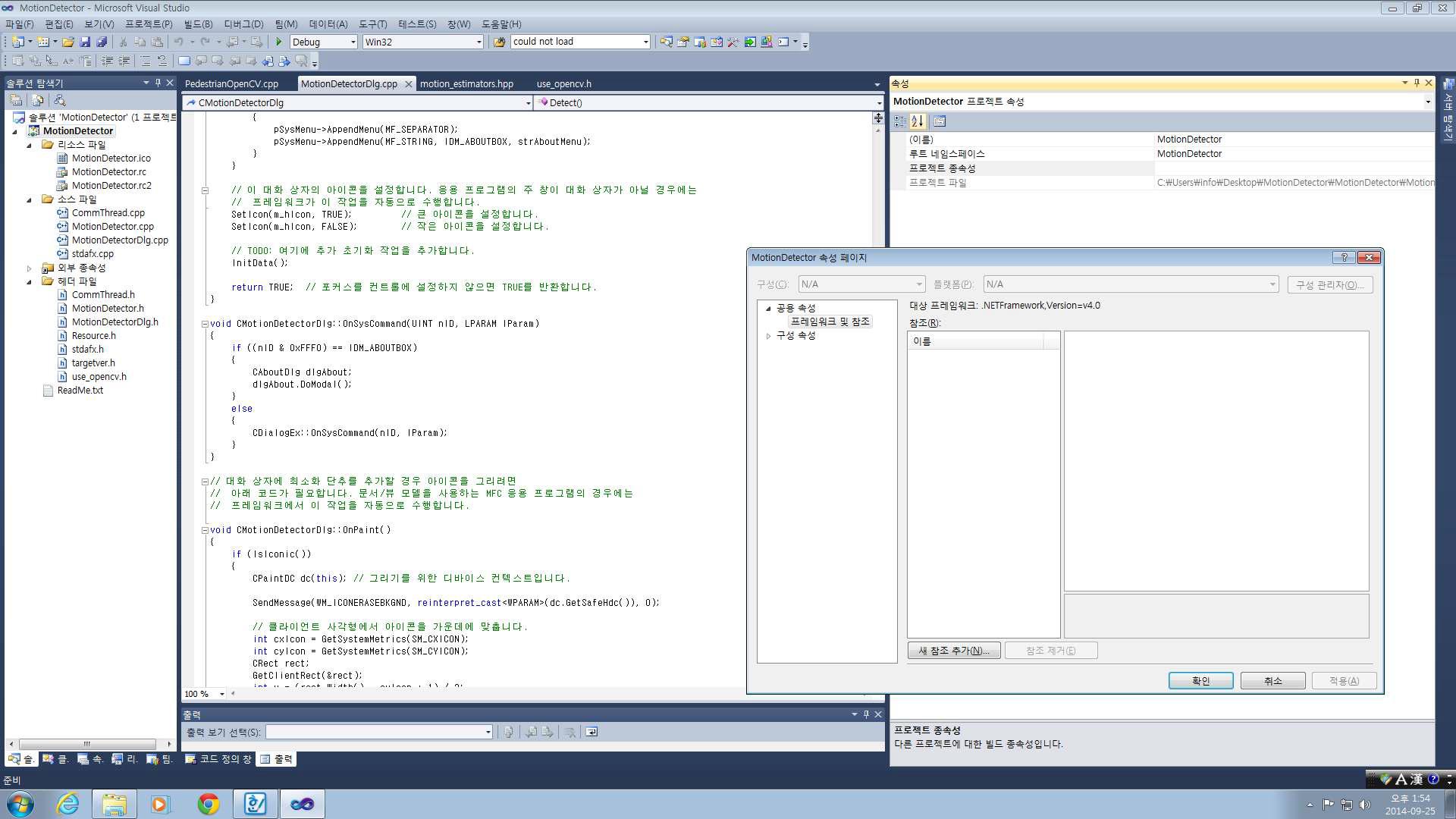Screen dimensions: 1456x819
Task: Click 확인 to confirm the dialog
Action: 1200,681
